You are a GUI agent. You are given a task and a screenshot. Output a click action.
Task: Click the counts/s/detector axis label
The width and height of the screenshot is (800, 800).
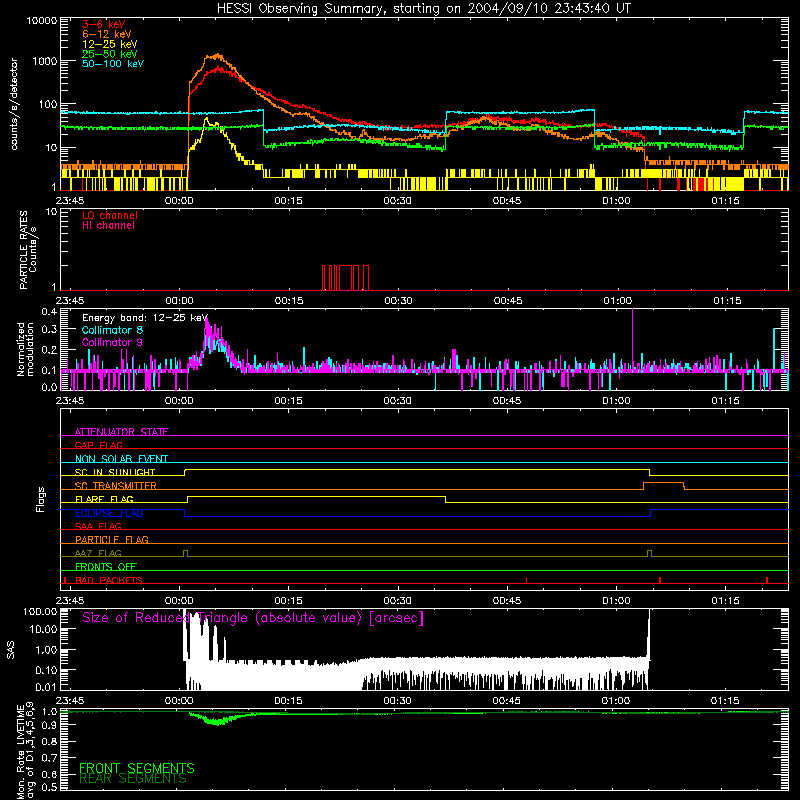[14, 104]
